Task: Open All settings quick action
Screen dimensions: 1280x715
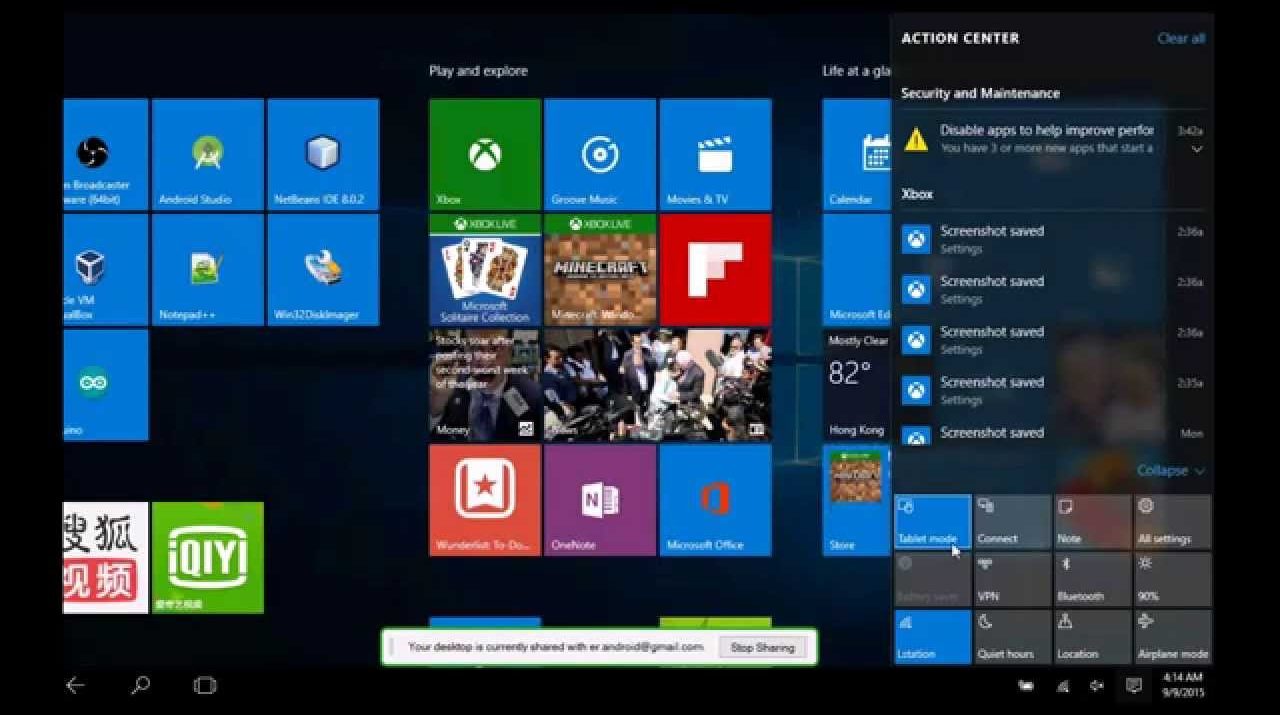Action: coord(1172,522)
